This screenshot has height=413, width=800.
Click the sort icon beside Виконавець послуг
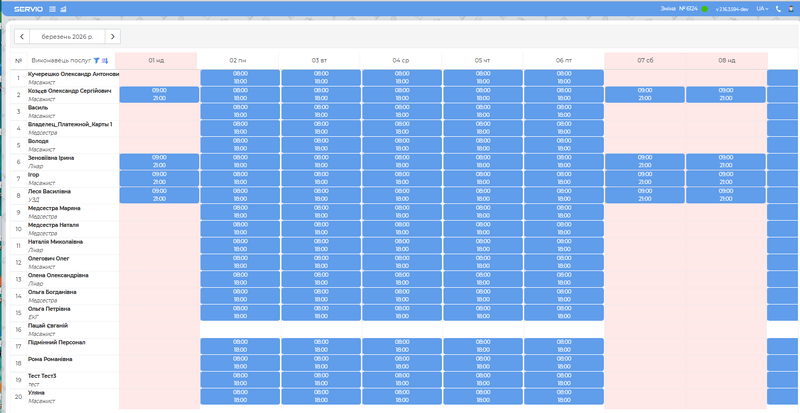click(105, 60)
